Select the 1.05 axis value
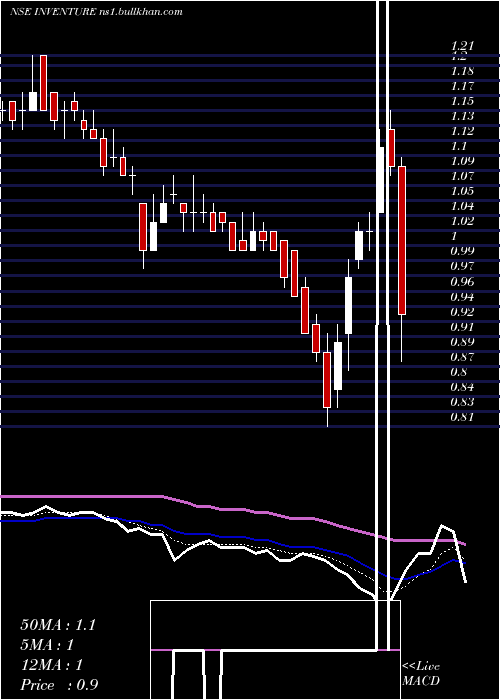Viewport: 500px width, 700px height. (462, 191)
